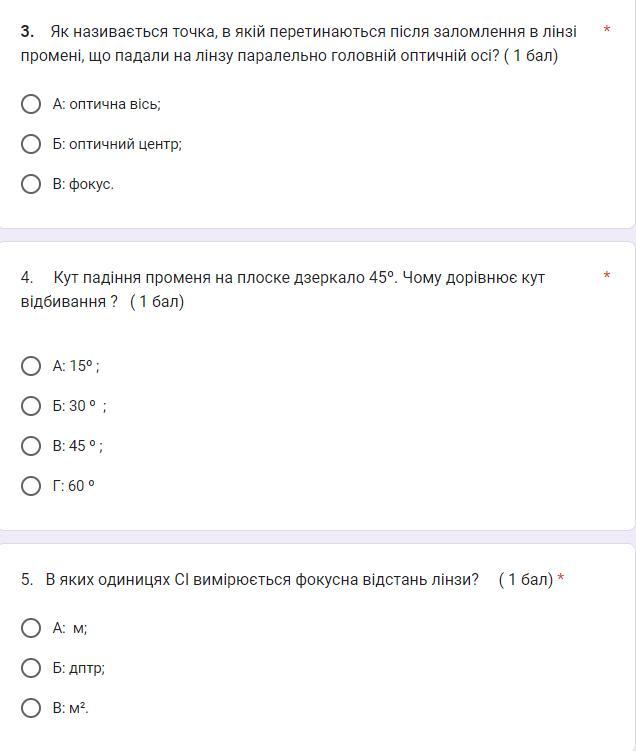Click the answer label text 'оптична вісь'
This screenshot has height=751, width=636.
[115, 104]
